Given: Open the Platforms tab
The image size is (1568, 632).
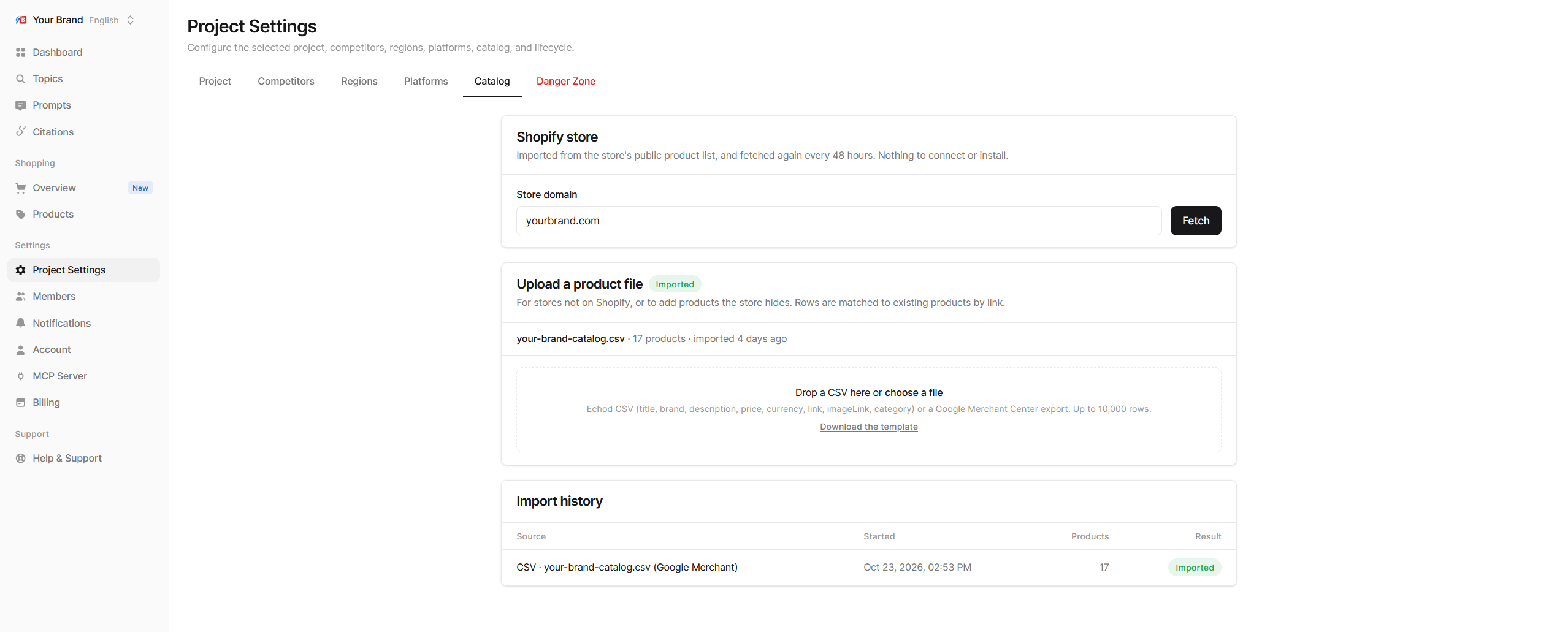Looking at the screenshot, I should coord(426,81).
